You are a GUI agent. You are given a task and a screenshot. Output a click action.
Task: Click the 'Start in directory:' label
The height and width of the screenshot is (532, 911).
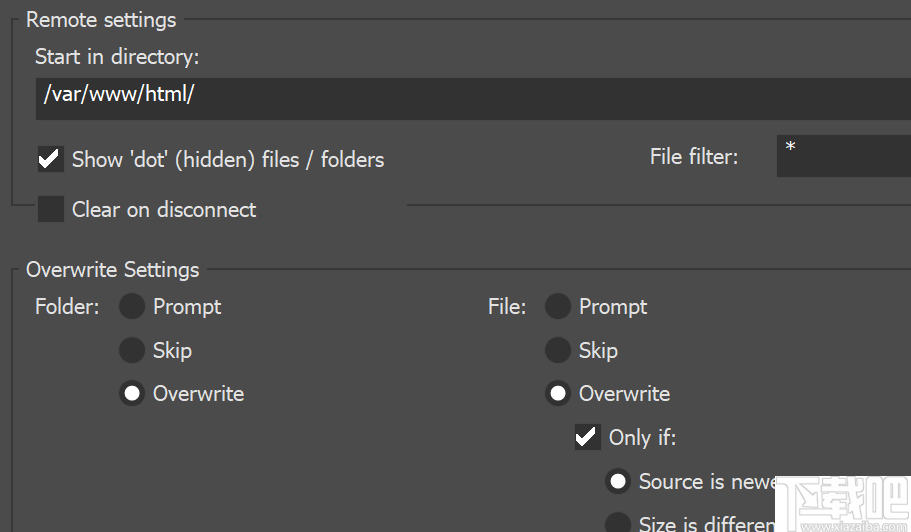pyautogui.click(x=117, y=57)
